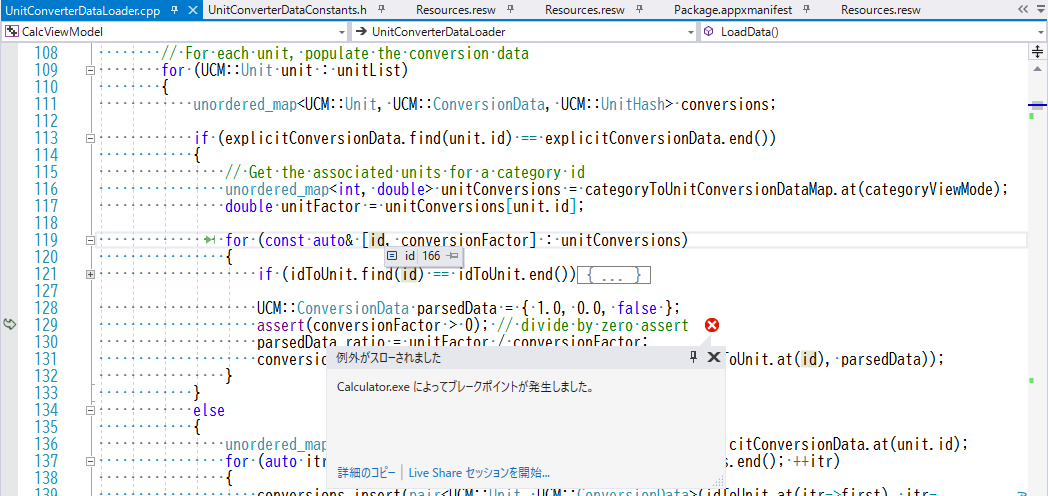Click the populate the conversion data comment
Screen dimensions: 1048x496
coord(345,53)
